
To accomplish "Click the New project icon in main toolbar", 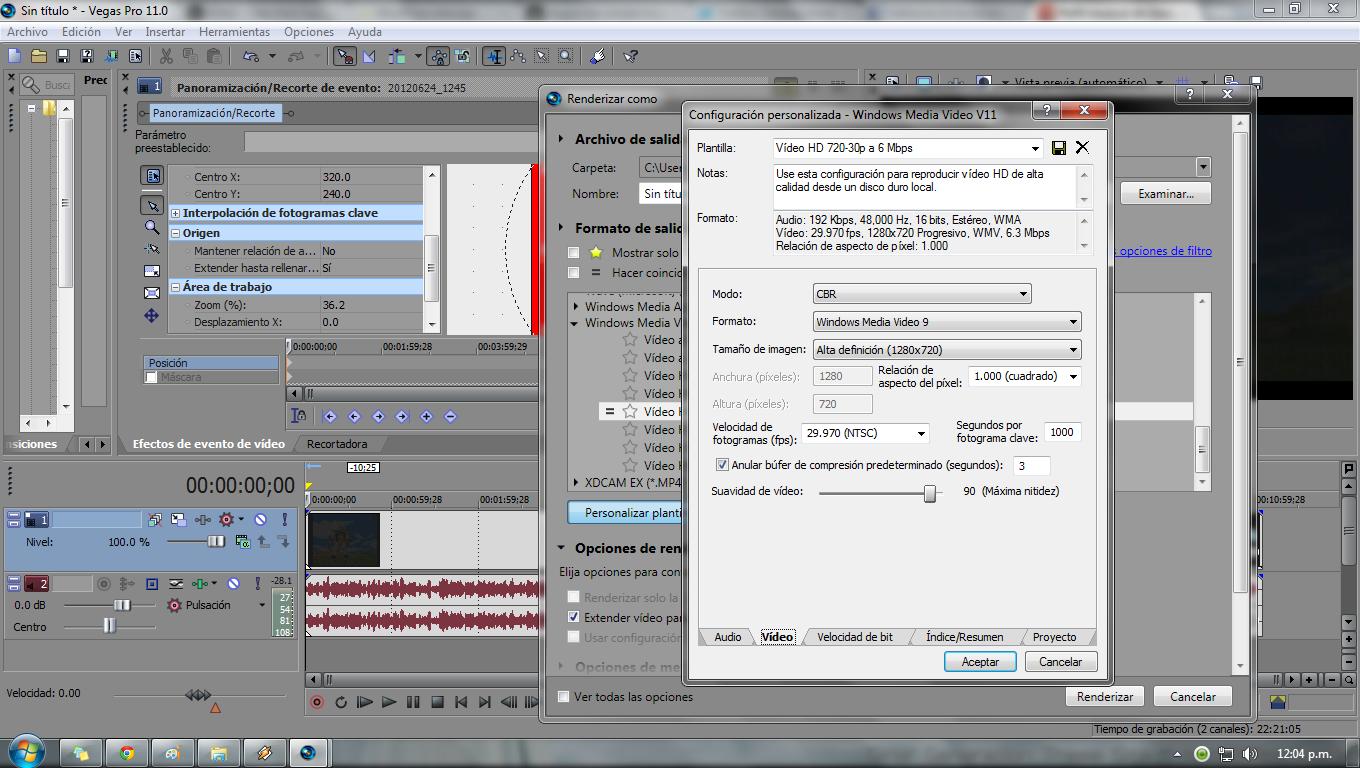I will (14, 56).
